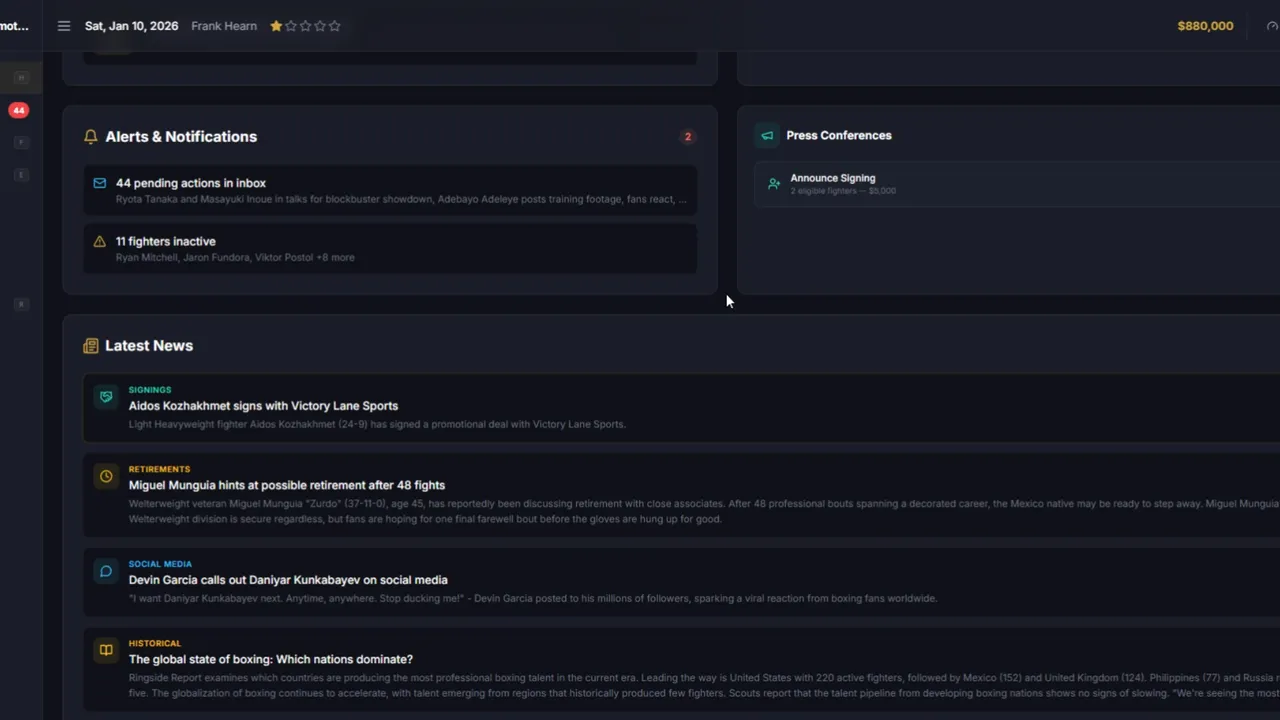Start the Announce Signing press conference
1280x720 pixels.
(x=1017, y=184)
